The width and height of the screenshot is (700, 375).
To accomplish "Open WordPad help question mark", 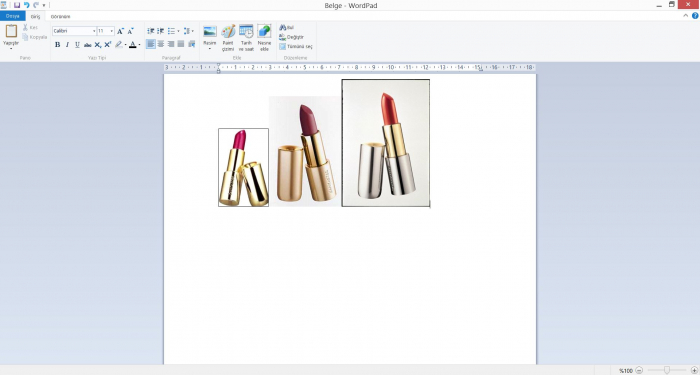I will point(695,16).
